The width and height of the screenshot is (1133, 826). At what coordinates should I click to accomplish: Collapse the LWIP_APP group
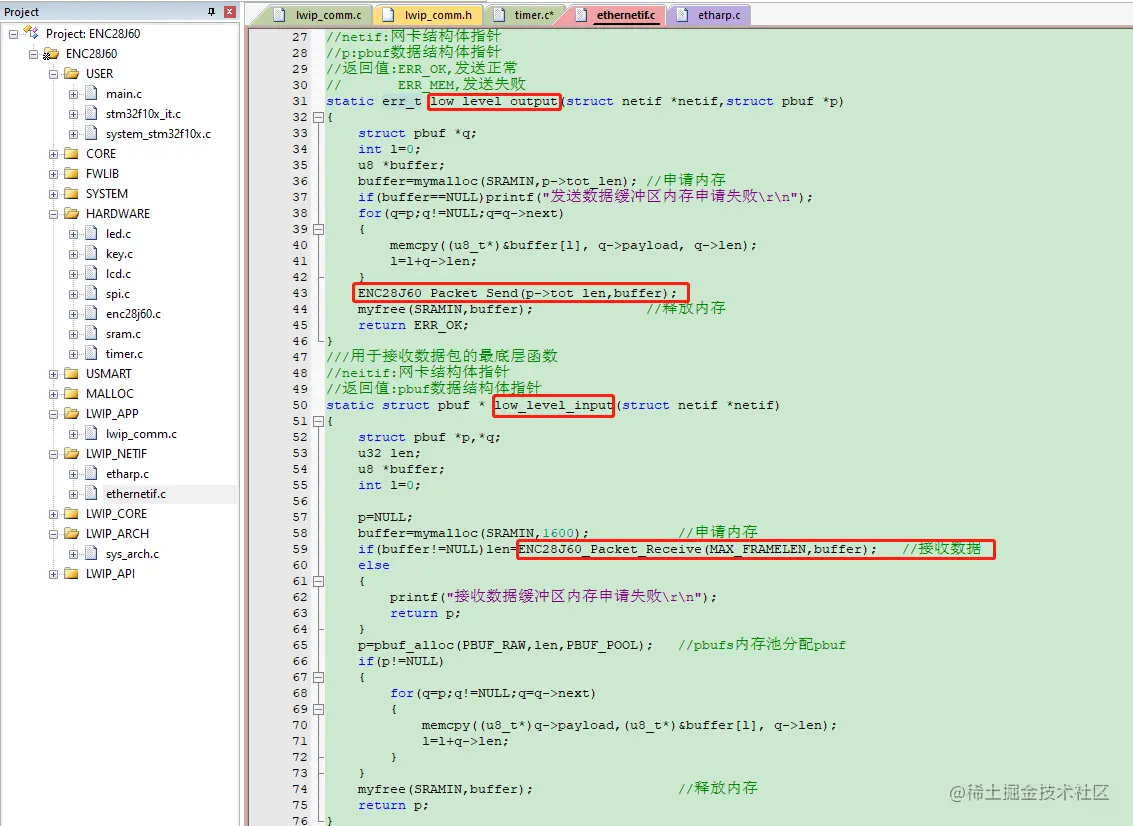pyautogui.click(x=53, y=414)
